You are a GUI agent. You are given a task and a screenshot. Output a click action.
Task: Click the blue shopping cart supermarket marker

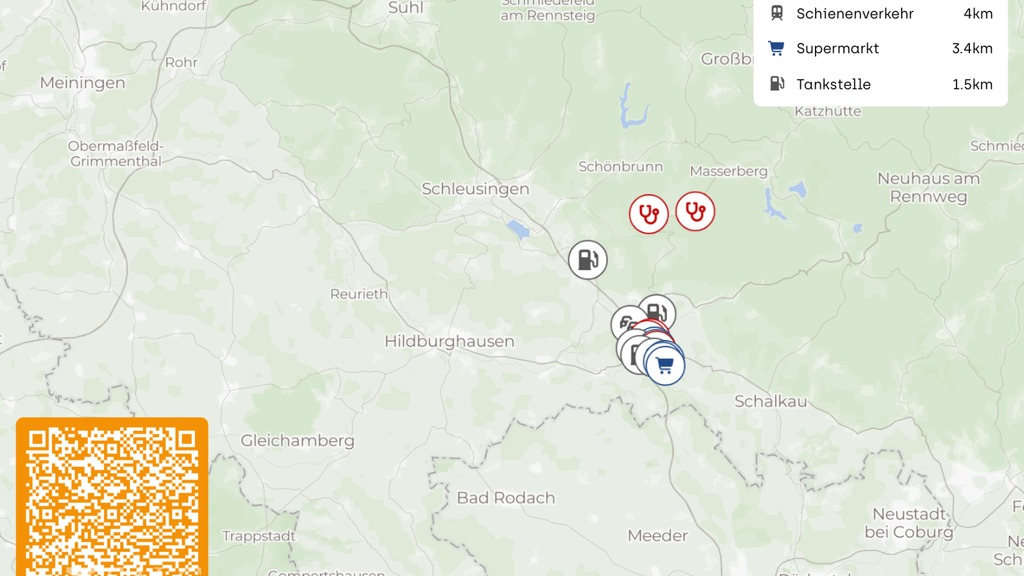(x=665, y=366)
